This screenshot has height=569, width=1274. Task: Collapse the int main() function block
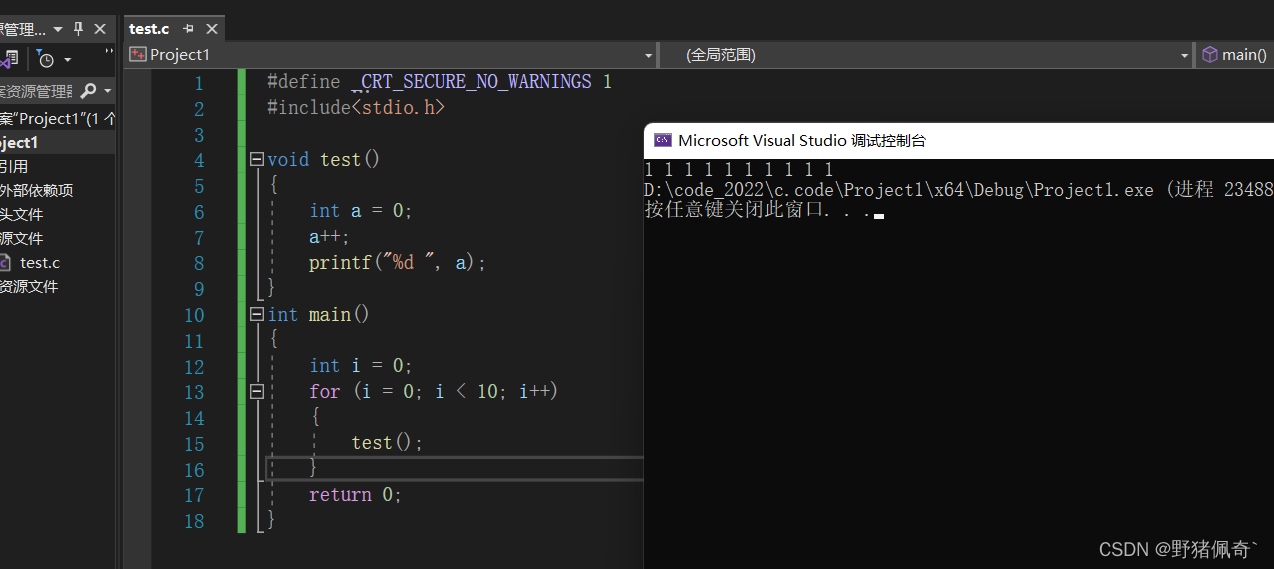257,315
